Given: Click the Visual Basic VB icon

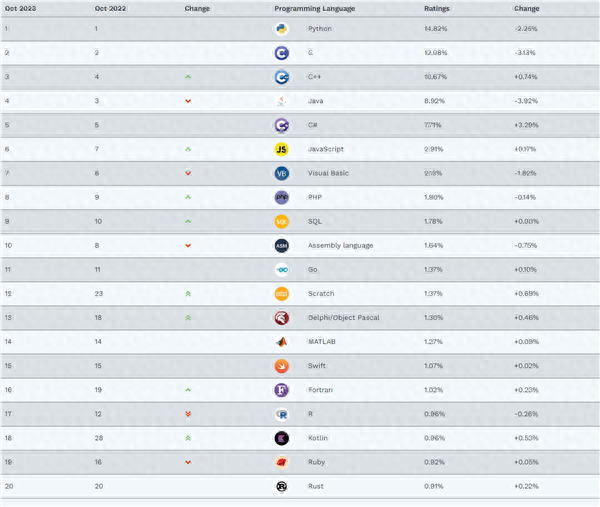Looking at the screenshot, I should click(282, 173).
